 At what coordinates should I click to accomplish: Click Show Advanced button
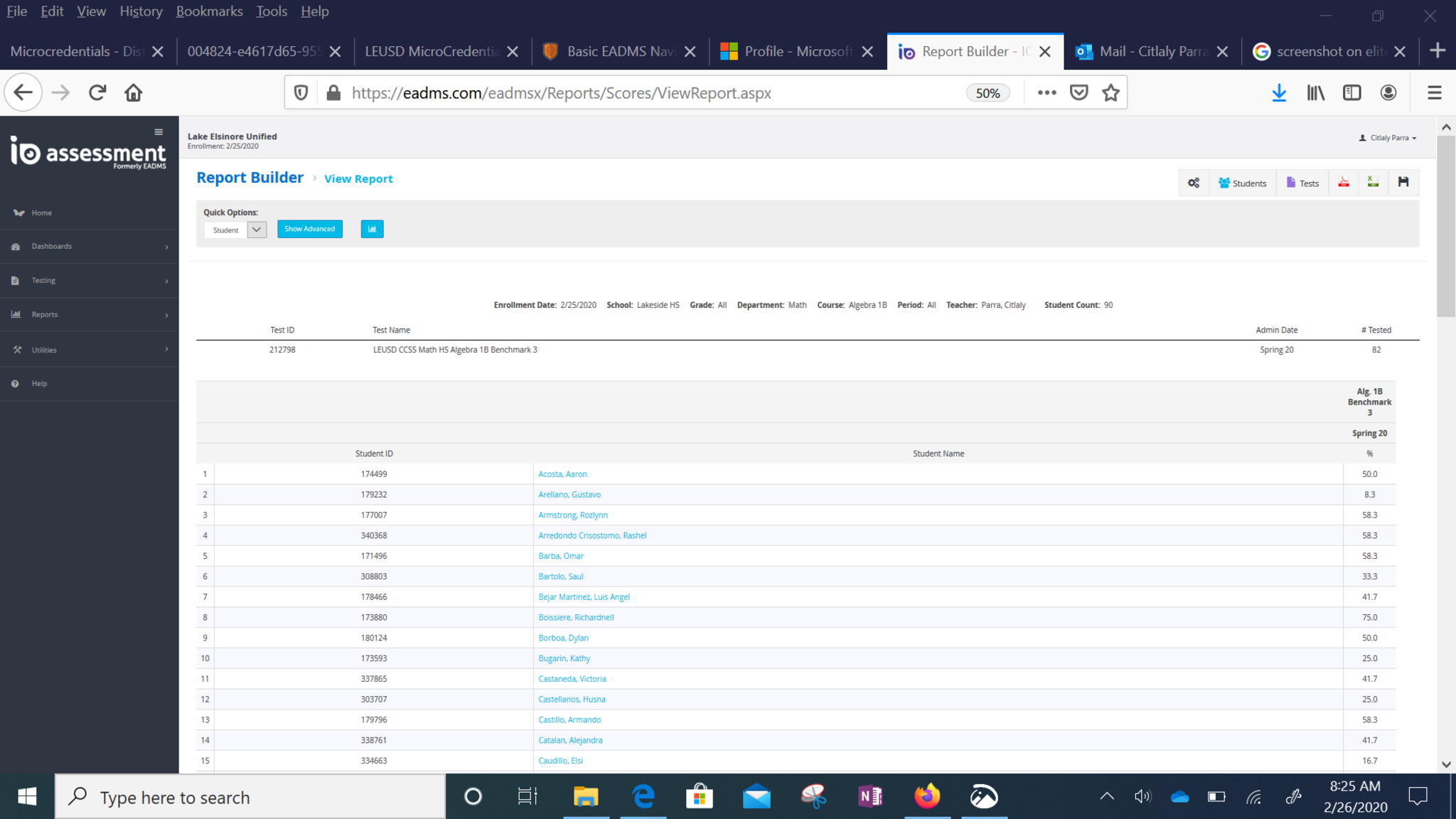[x=309, y=229]
